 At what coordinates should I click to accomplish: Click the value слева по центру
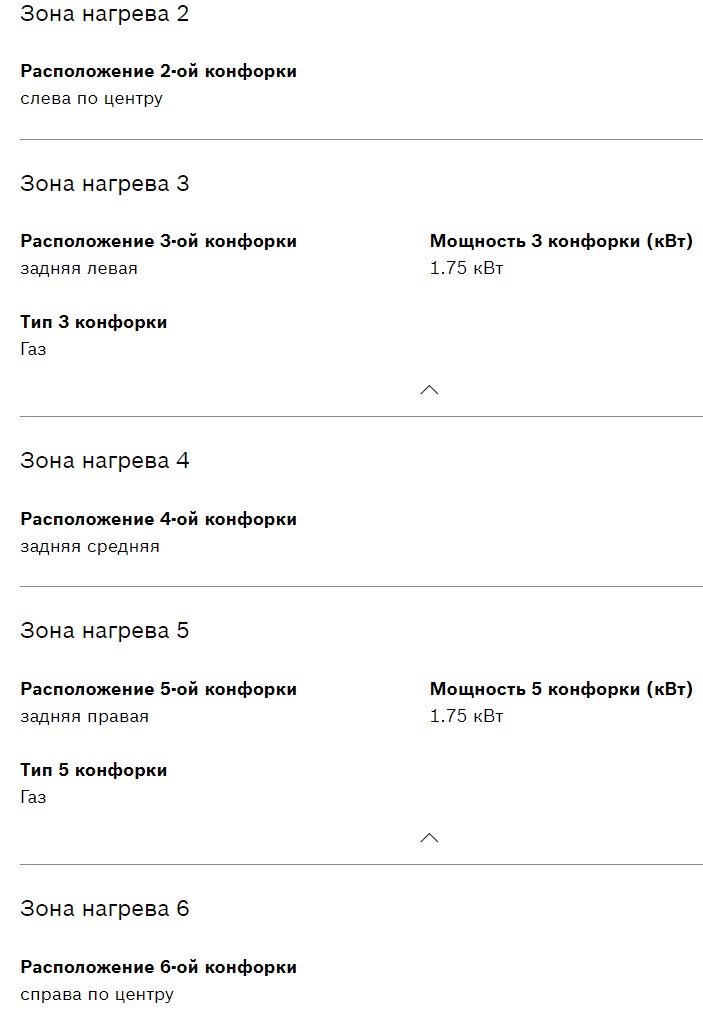click(91, 99)
